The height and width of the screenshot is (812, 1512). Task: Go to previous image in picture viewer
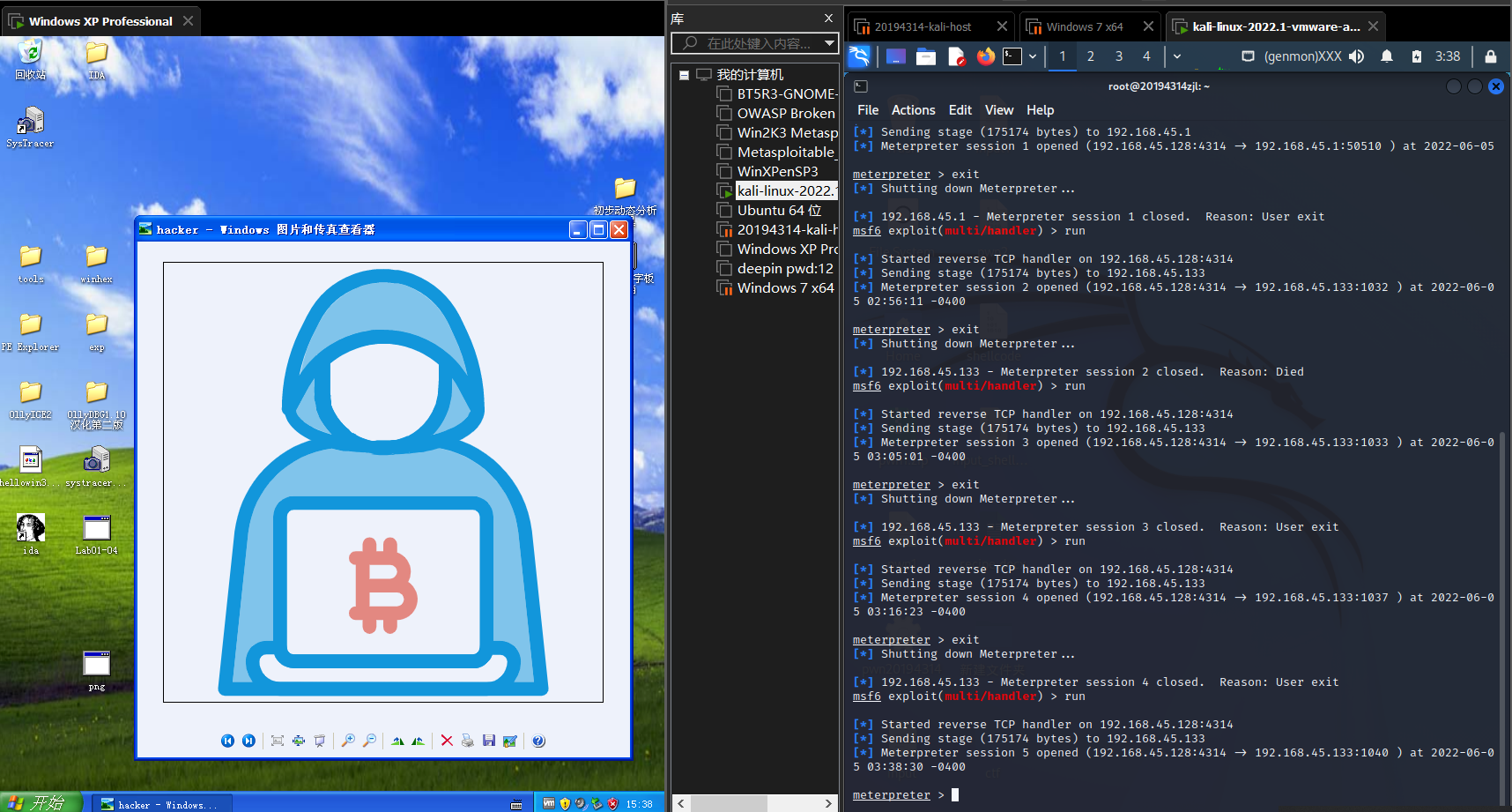point(227,741)
